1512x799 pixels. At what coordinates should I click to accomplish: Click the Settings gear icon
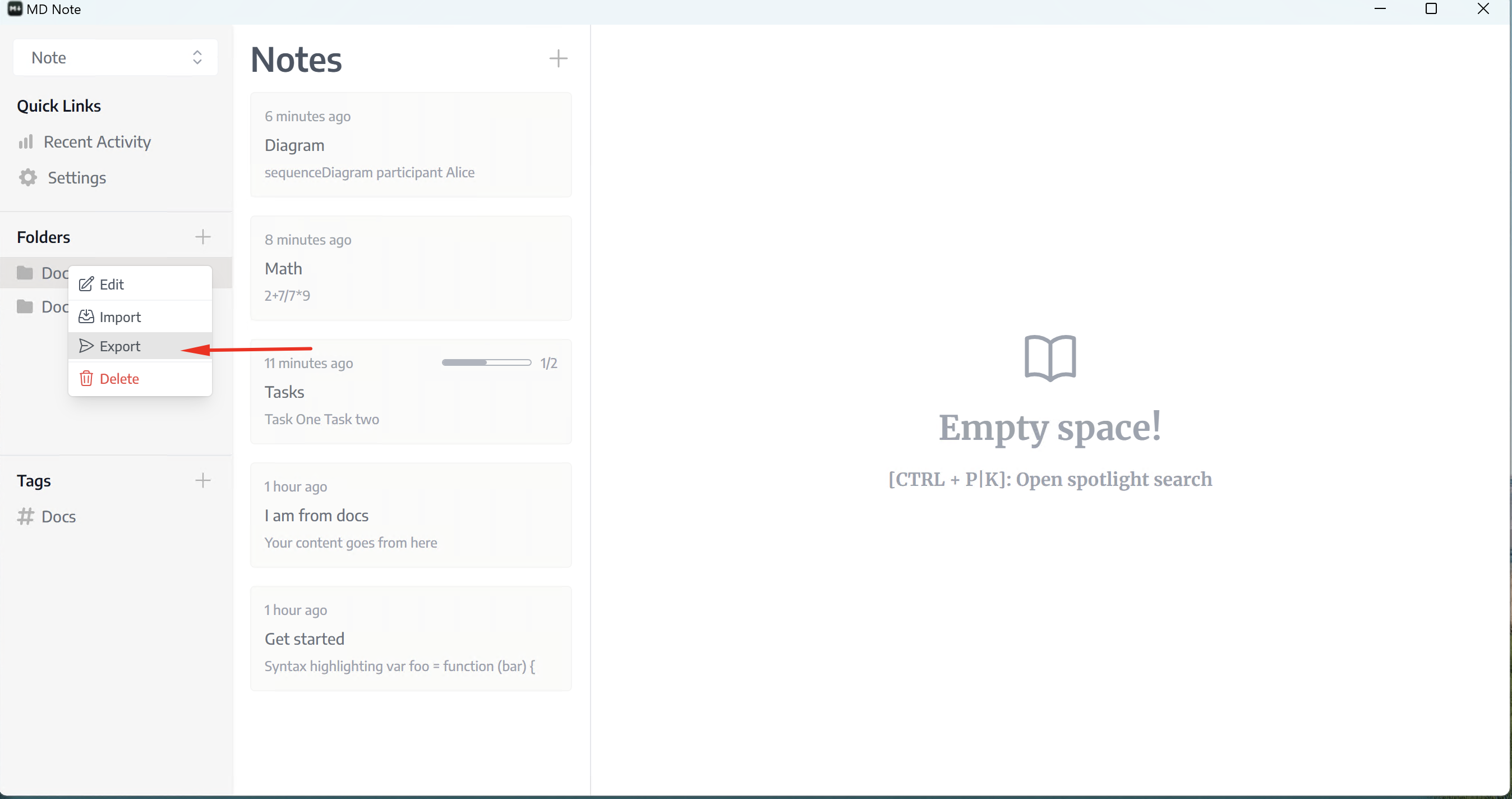27,177
